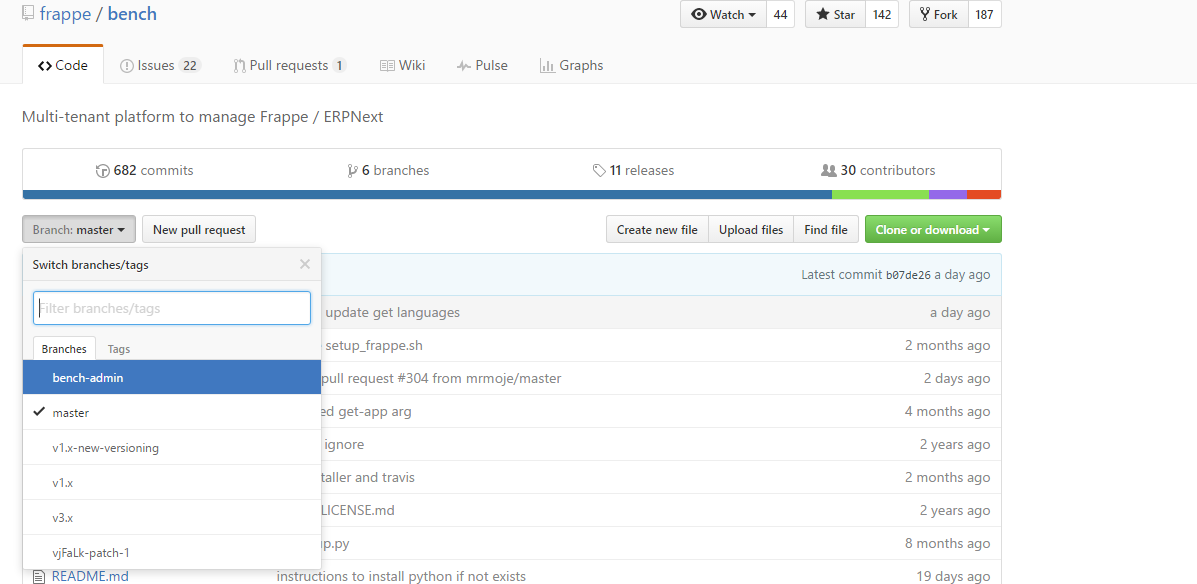Check out the v3.x branch
The height and width of the screenshot is (584, 1197).
point(172,518)
